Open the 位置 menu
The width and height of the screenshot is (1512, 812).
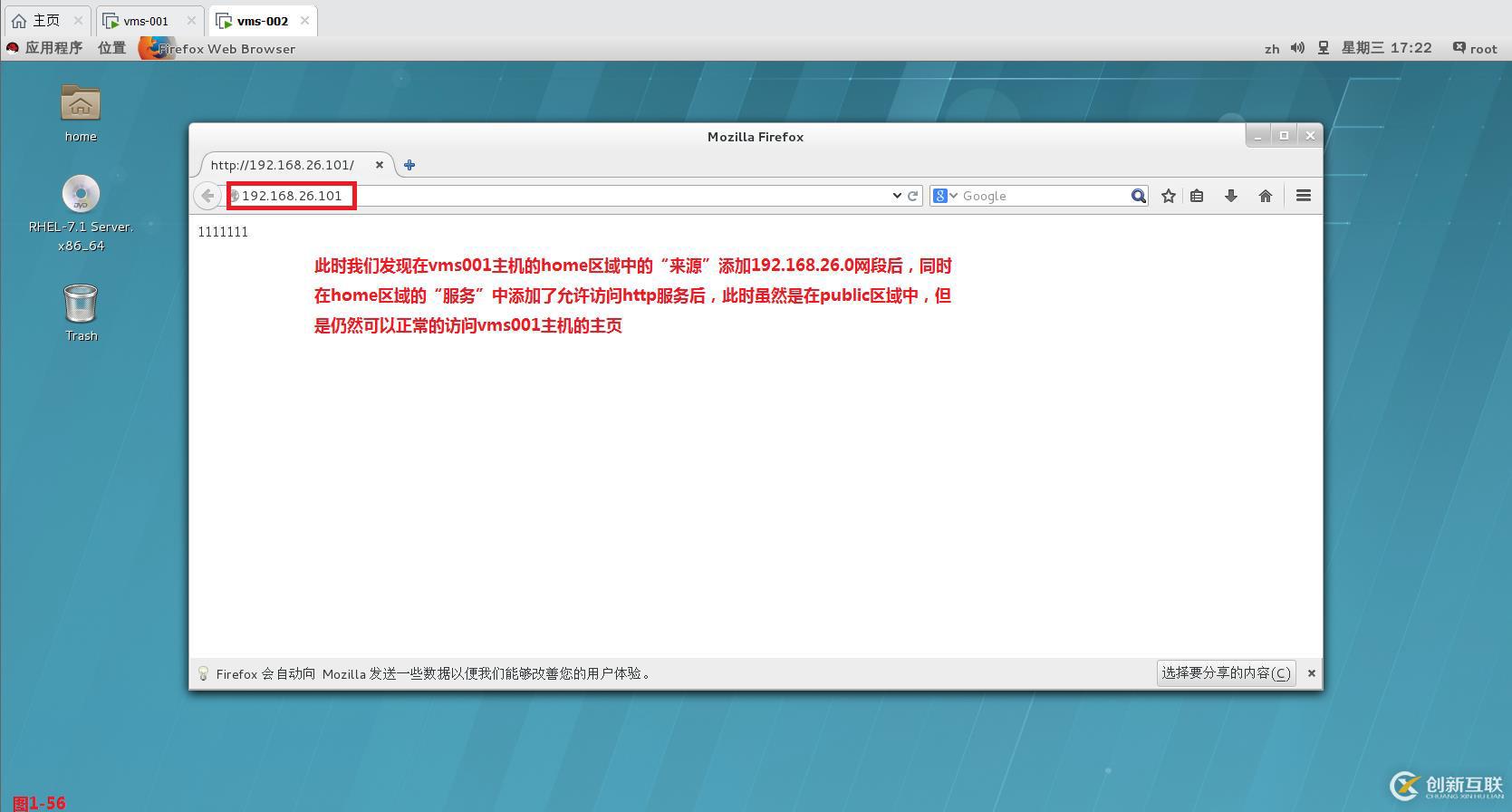[x=111, y=48]
